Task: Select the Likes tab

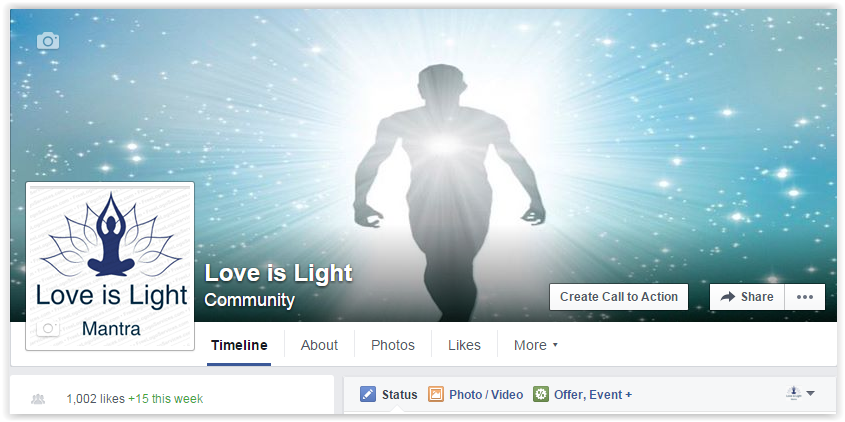Action: pyautogui.click(x=465, y=345)
